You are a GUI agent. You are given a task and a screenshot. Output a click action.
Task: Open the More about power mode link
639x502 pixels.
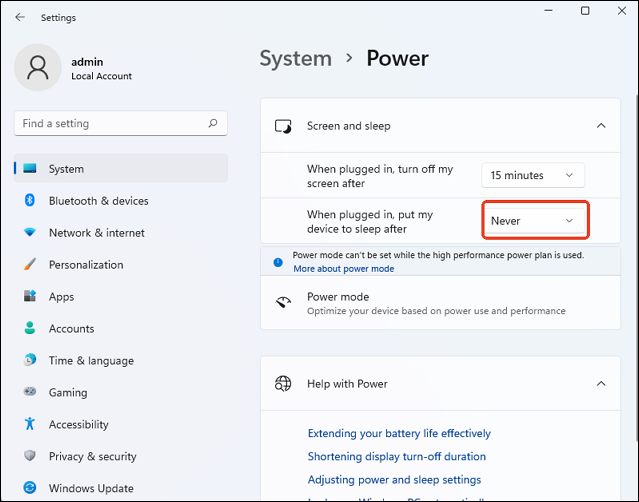tap(343, 269)
